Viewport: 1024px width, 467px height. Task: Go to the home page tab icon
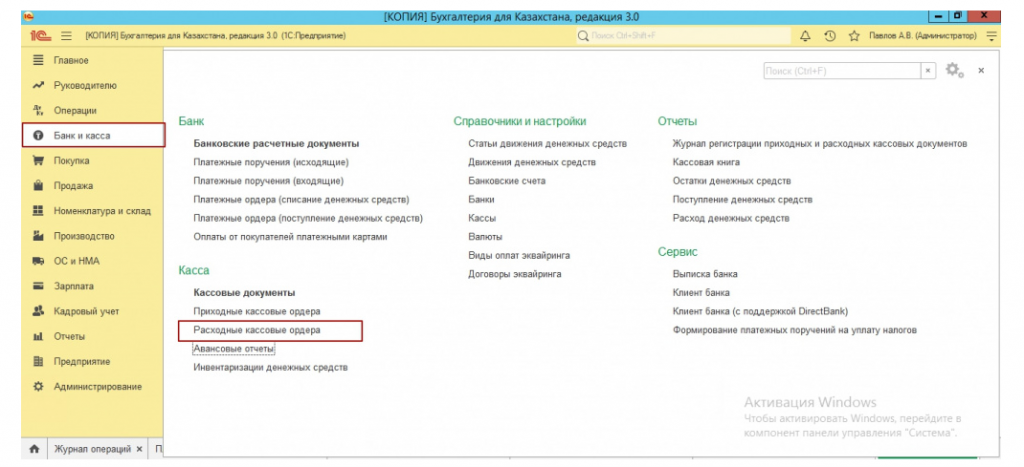click(34, 449)
